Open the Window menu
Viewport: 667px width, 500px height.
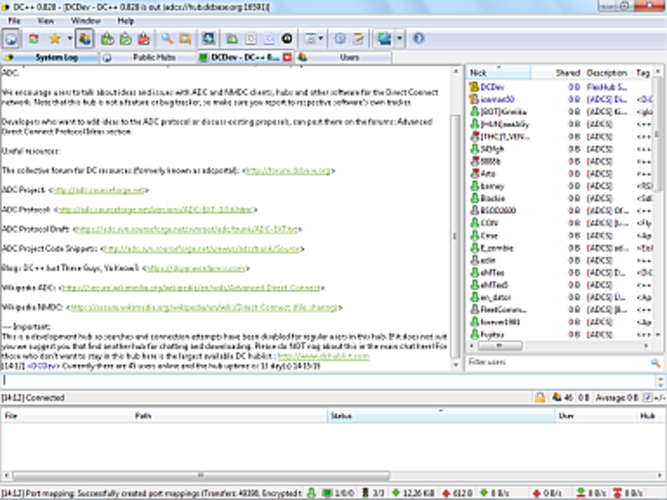[x=86, y=21]
